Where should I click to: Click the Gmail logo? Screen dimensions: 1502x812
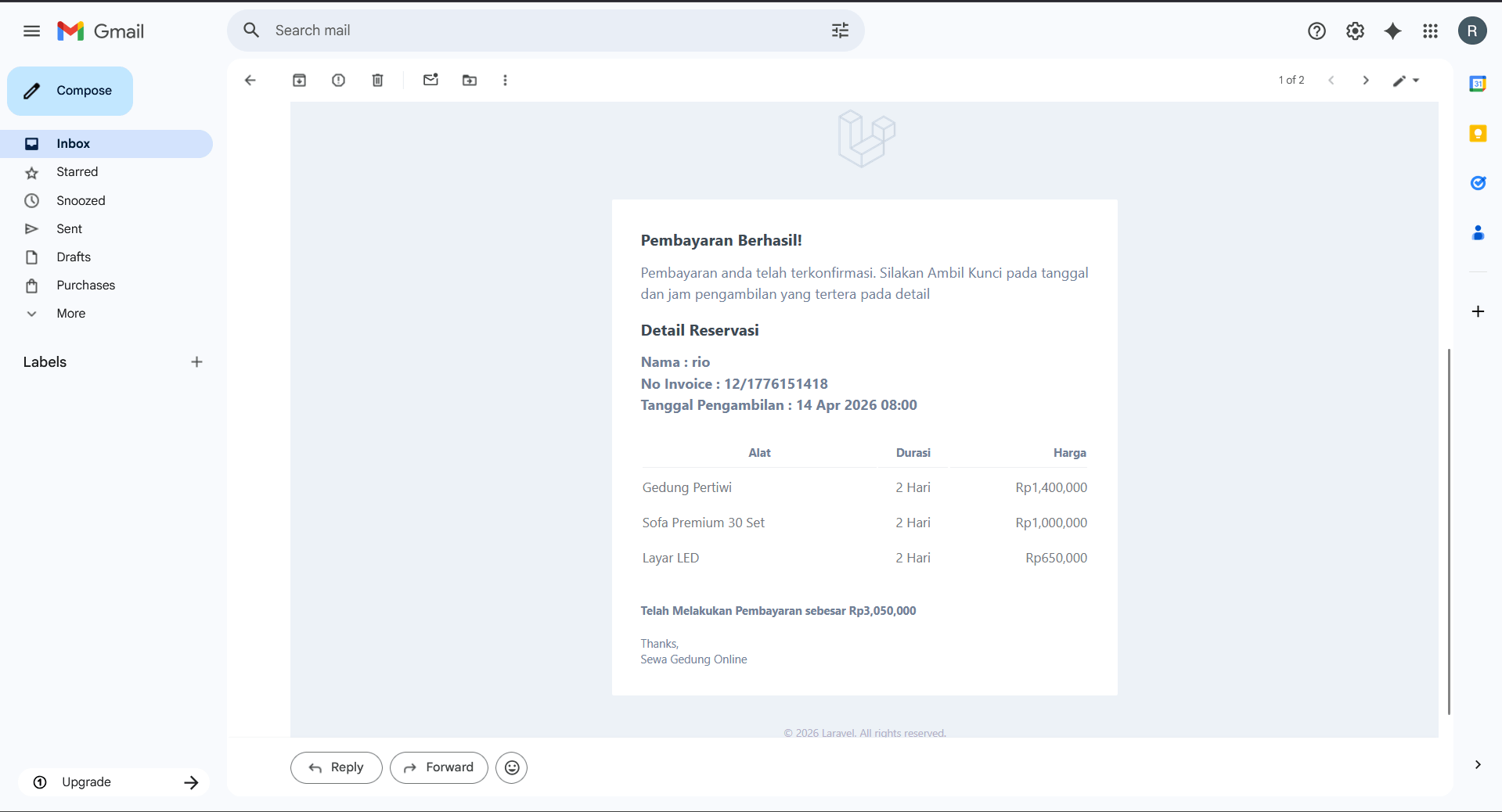tap(100, 31)
